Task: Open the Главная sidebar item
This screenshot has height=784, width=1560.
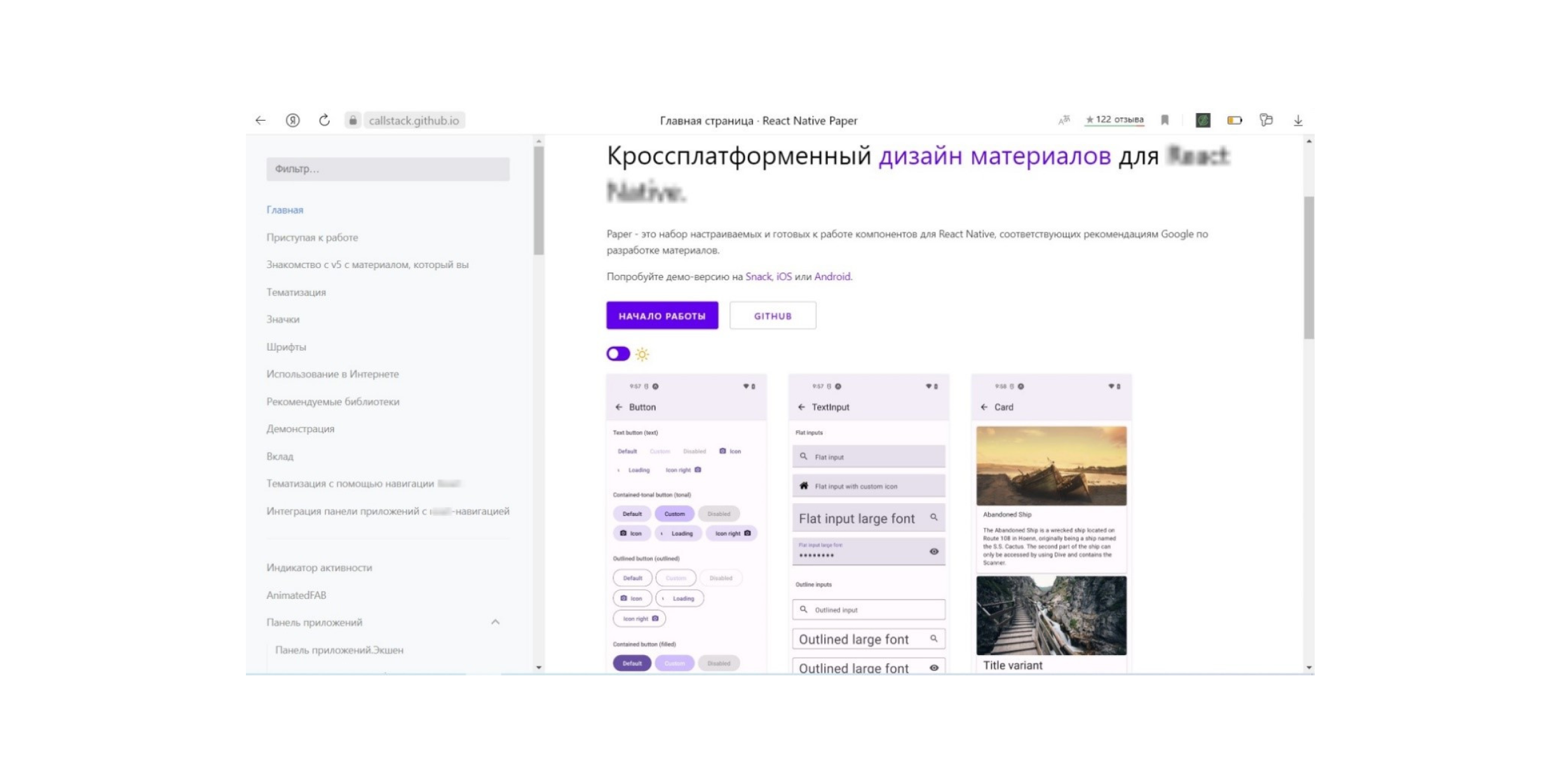Action: pos(285,210)
